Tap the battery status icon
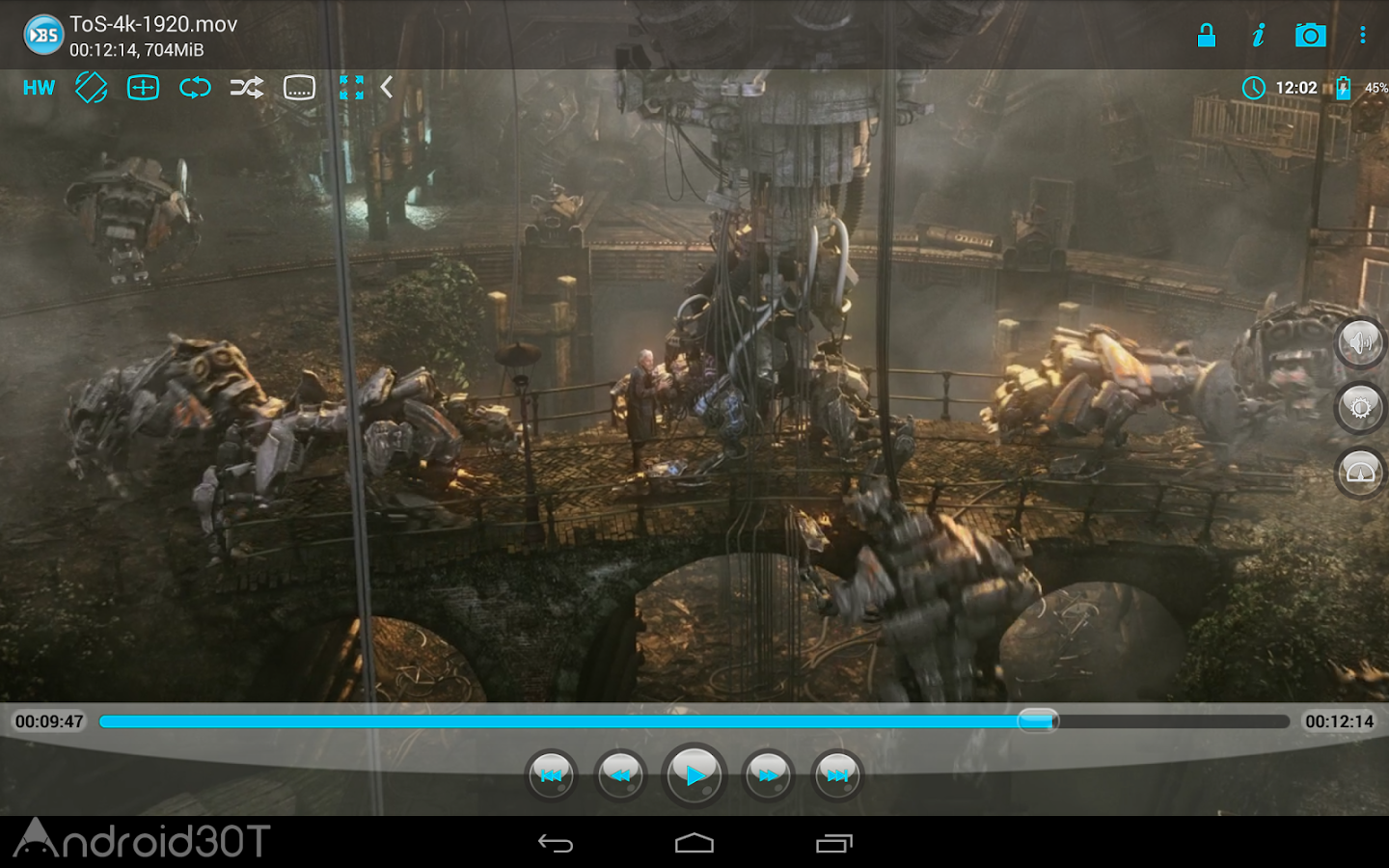Image resolution: width=1389 pixels, height=868 pixels. [1343, 88]
